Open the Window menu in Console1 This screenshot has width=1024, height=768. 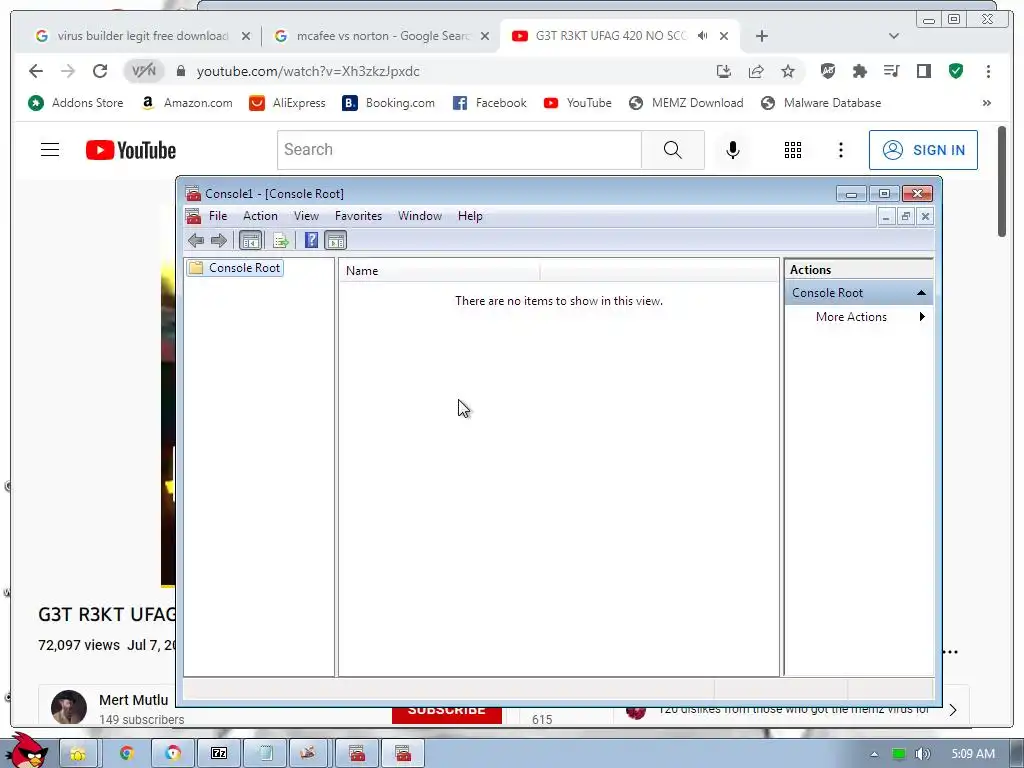(419, 216)
